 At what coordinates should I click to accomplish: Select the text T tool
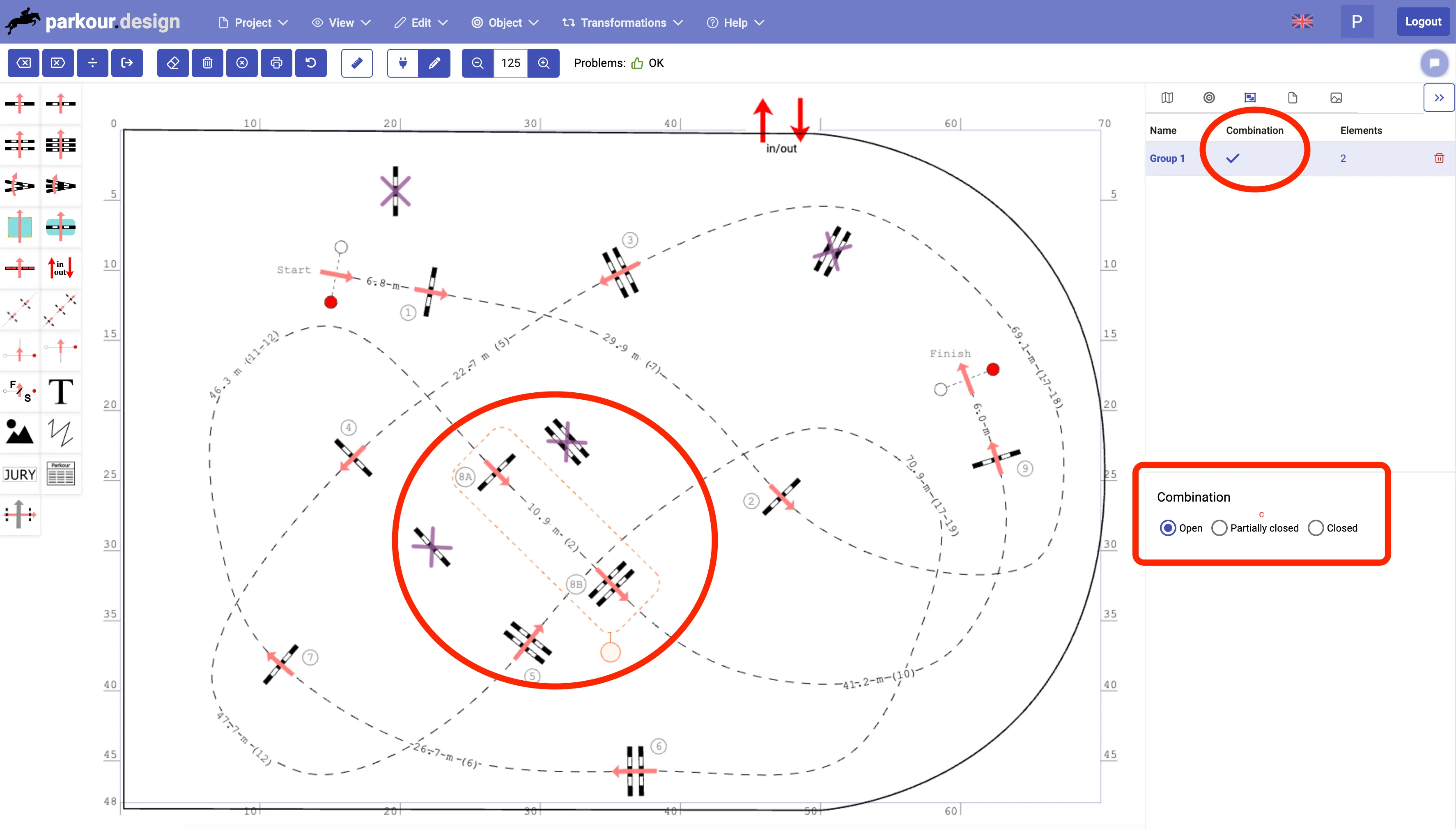pyautogui.click(x=60, y=392)
